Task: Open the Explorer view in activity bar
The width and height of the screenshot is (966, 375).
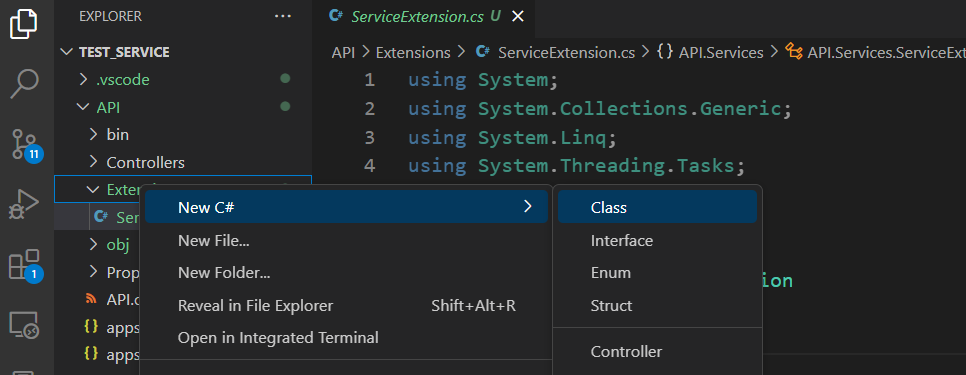Action: 23,24
